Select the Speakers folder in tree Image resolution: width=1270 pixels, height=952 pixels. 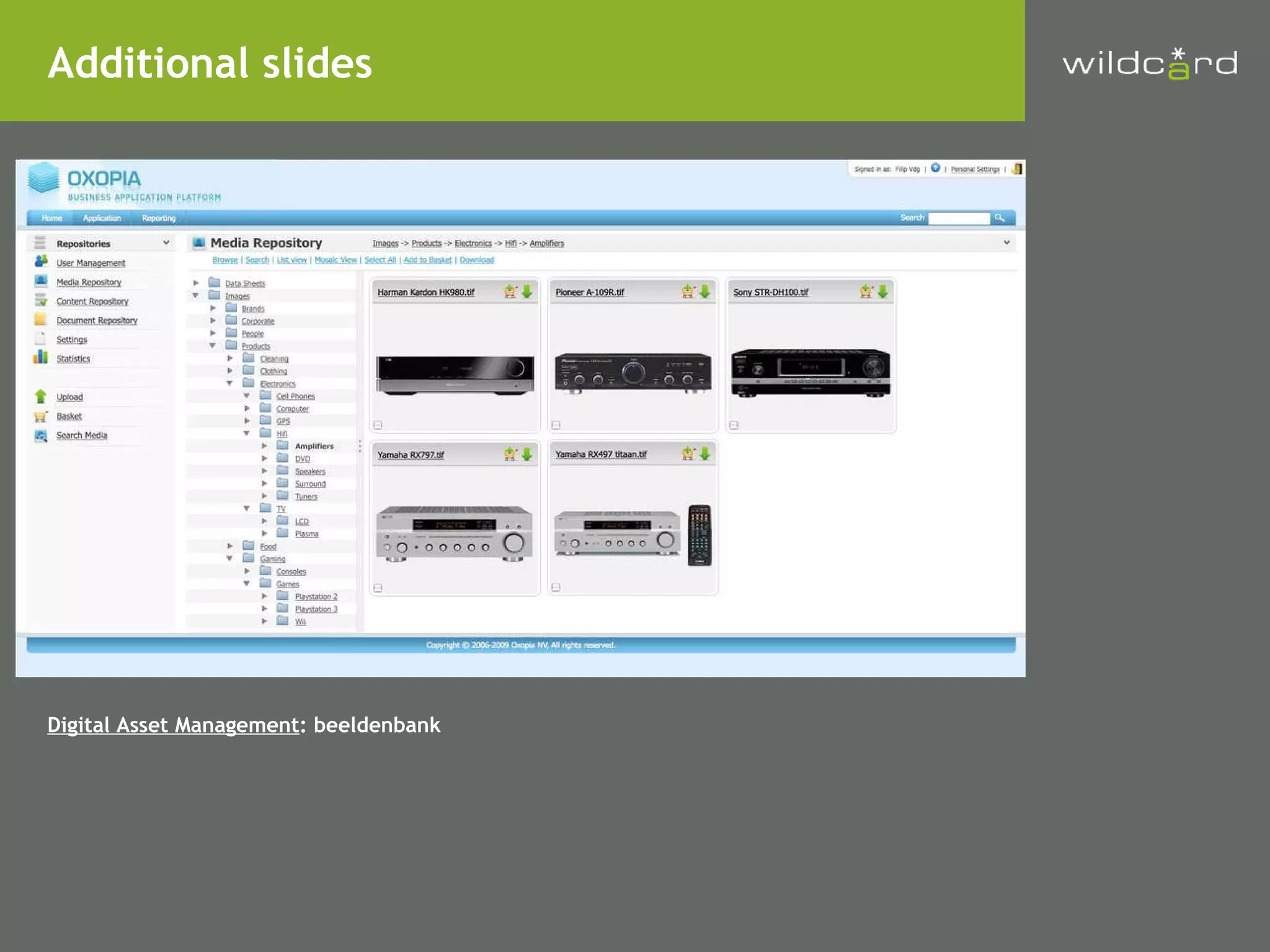310,471
